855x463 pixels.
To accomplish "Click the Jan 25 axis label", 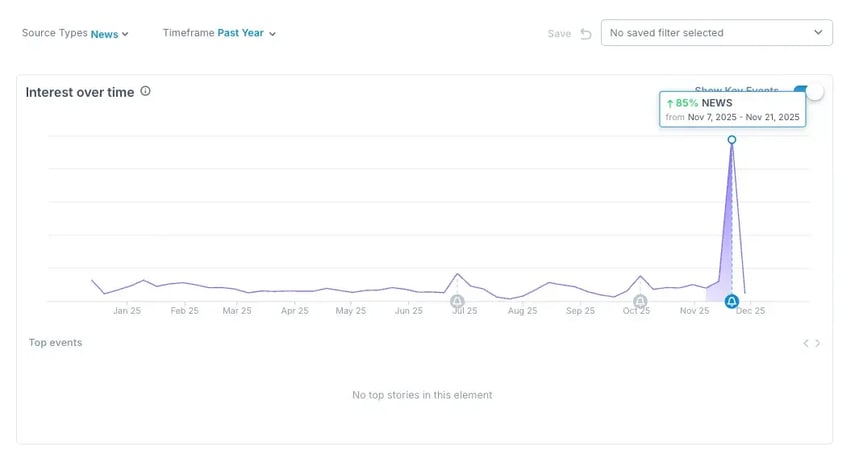I will point(127,310).
